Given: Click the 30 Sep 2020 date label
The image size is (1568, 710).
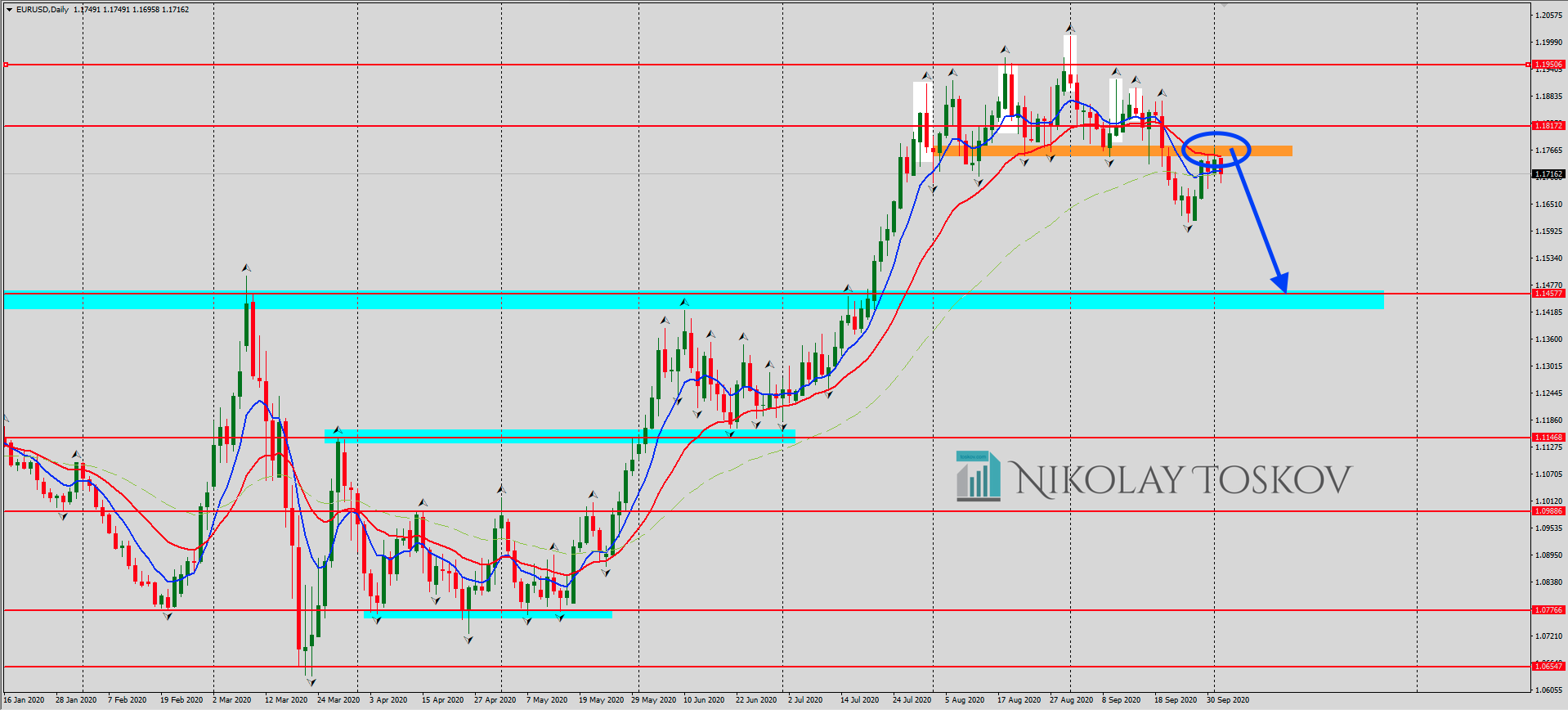Looking at the screenshot, I should [1228, 700].
